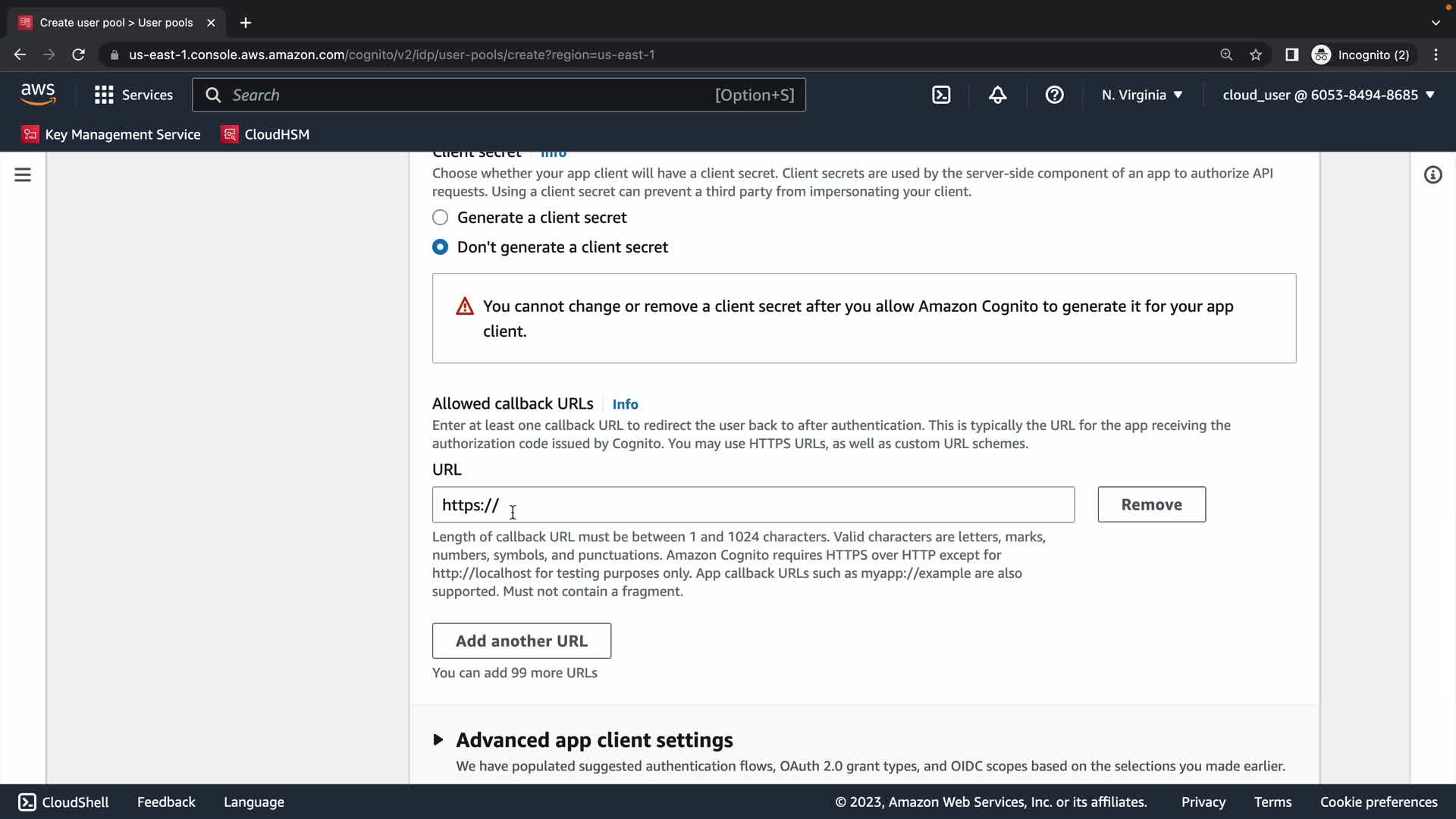Reload the page in the browser
Screen dimensions: 1456x819
(x=78, y=55)
